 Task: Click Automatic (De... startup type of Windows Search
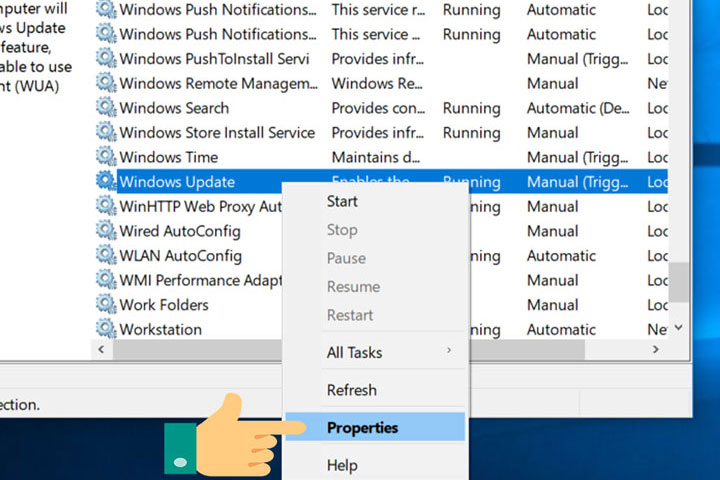coord(578,108)
